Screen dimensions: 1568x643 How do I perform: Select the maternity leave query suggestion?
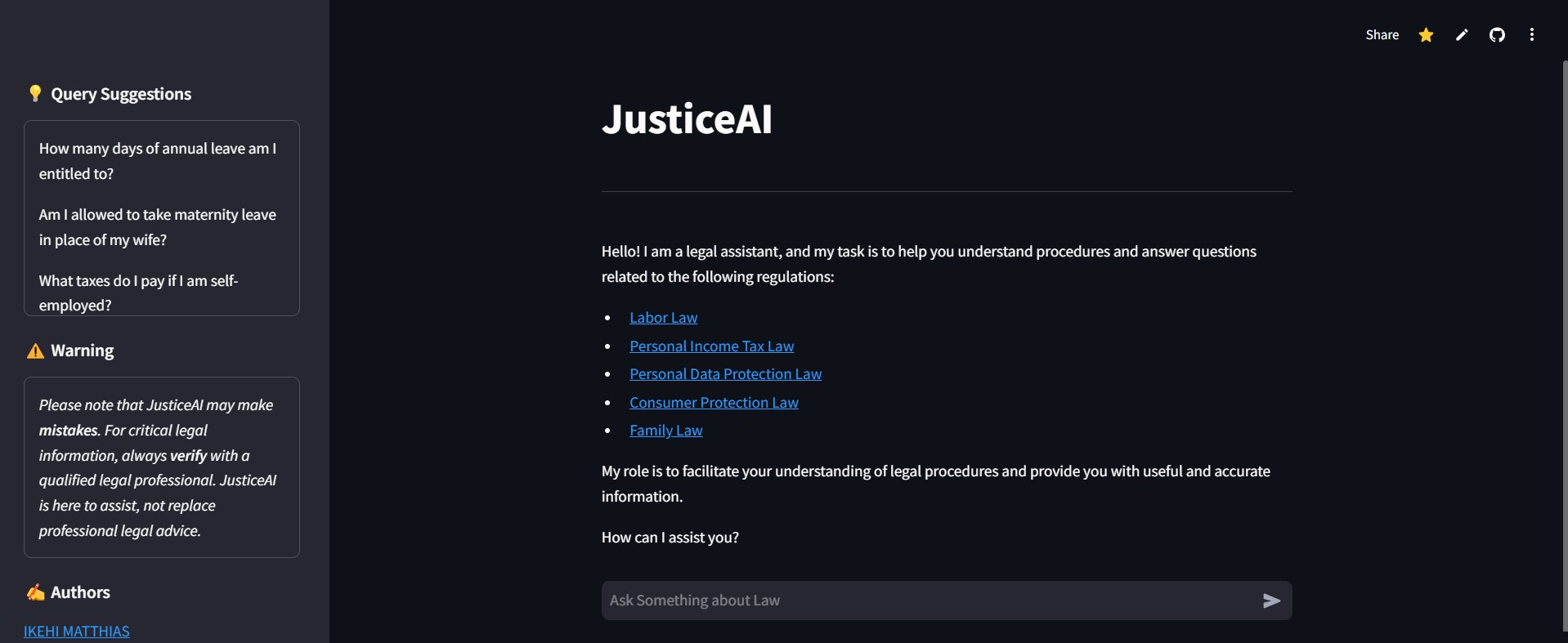click(158, 227)
